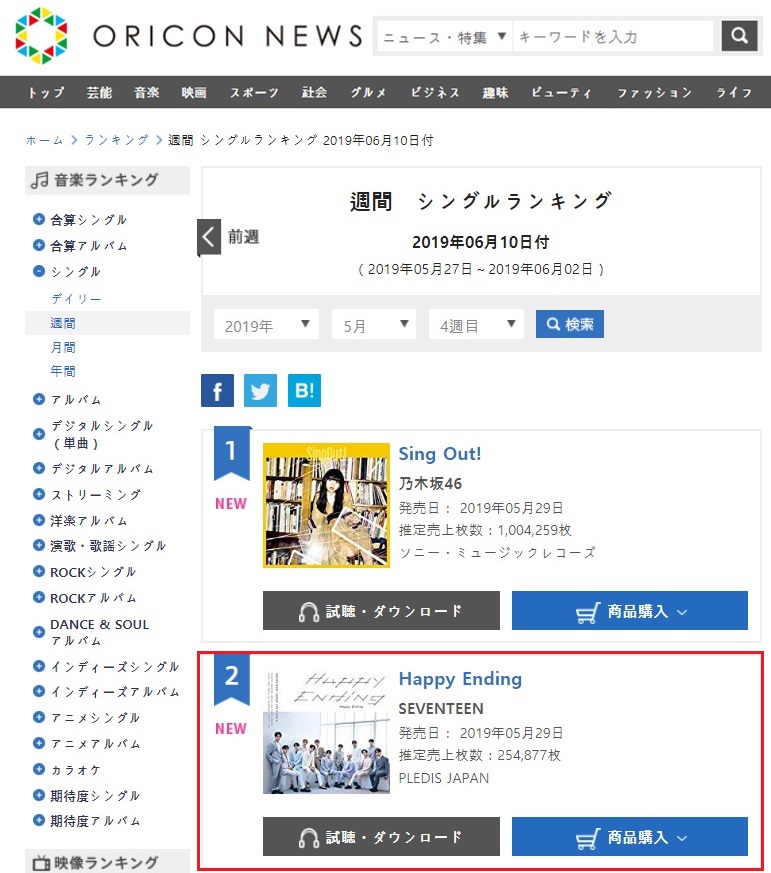Open the 4週目 week dropdown
Viewport: 771px width, 873px height.
pyautogui.click(x=476, y=325)
